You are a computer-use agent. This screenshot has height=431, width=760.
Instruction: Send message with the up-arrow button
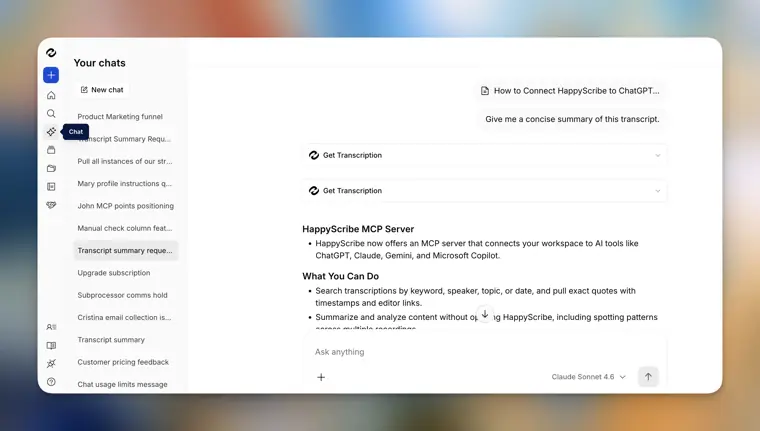pyautogui.click(x=648, y=377)
